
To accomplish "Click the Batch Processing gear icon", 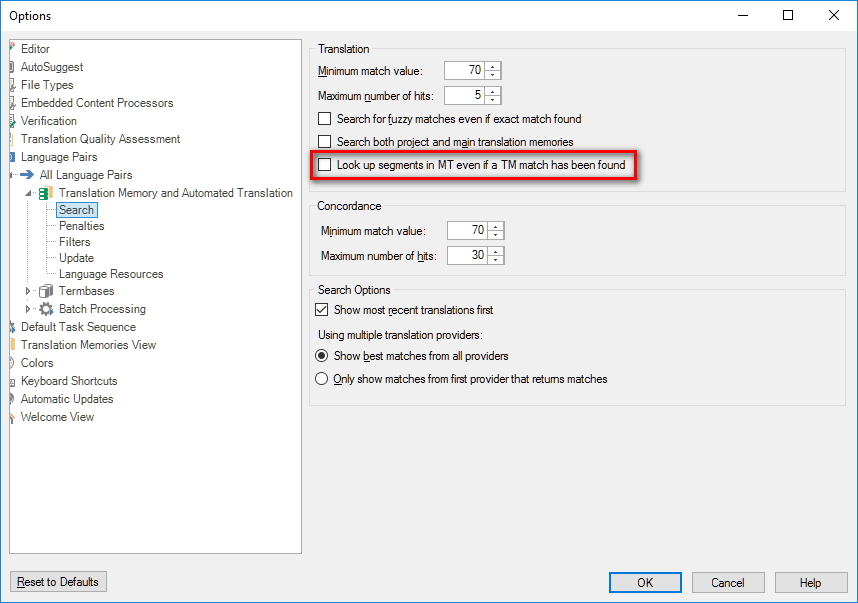I will coord(46,309).
